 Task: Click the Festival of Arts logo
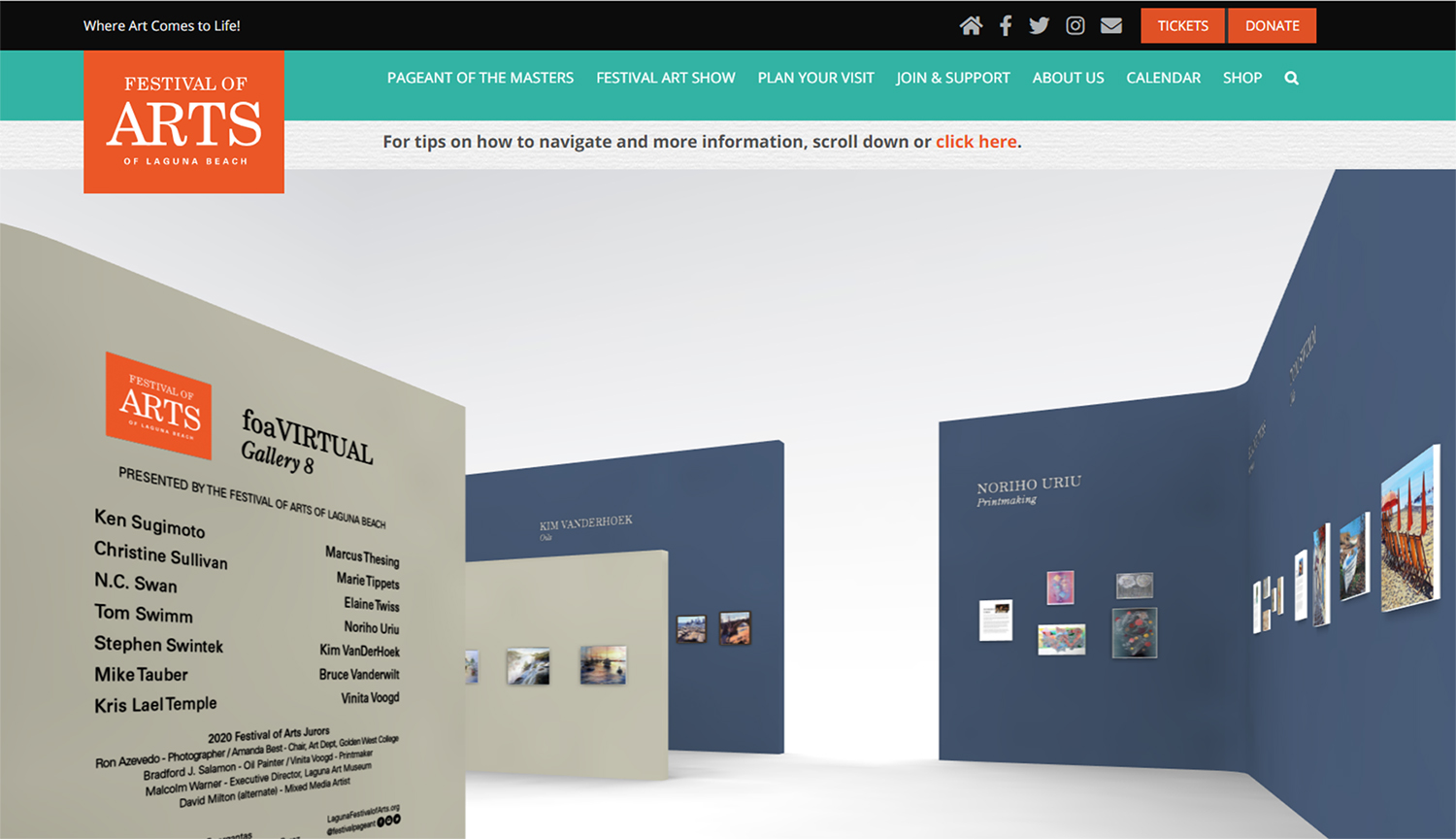[x=184, y=122]
